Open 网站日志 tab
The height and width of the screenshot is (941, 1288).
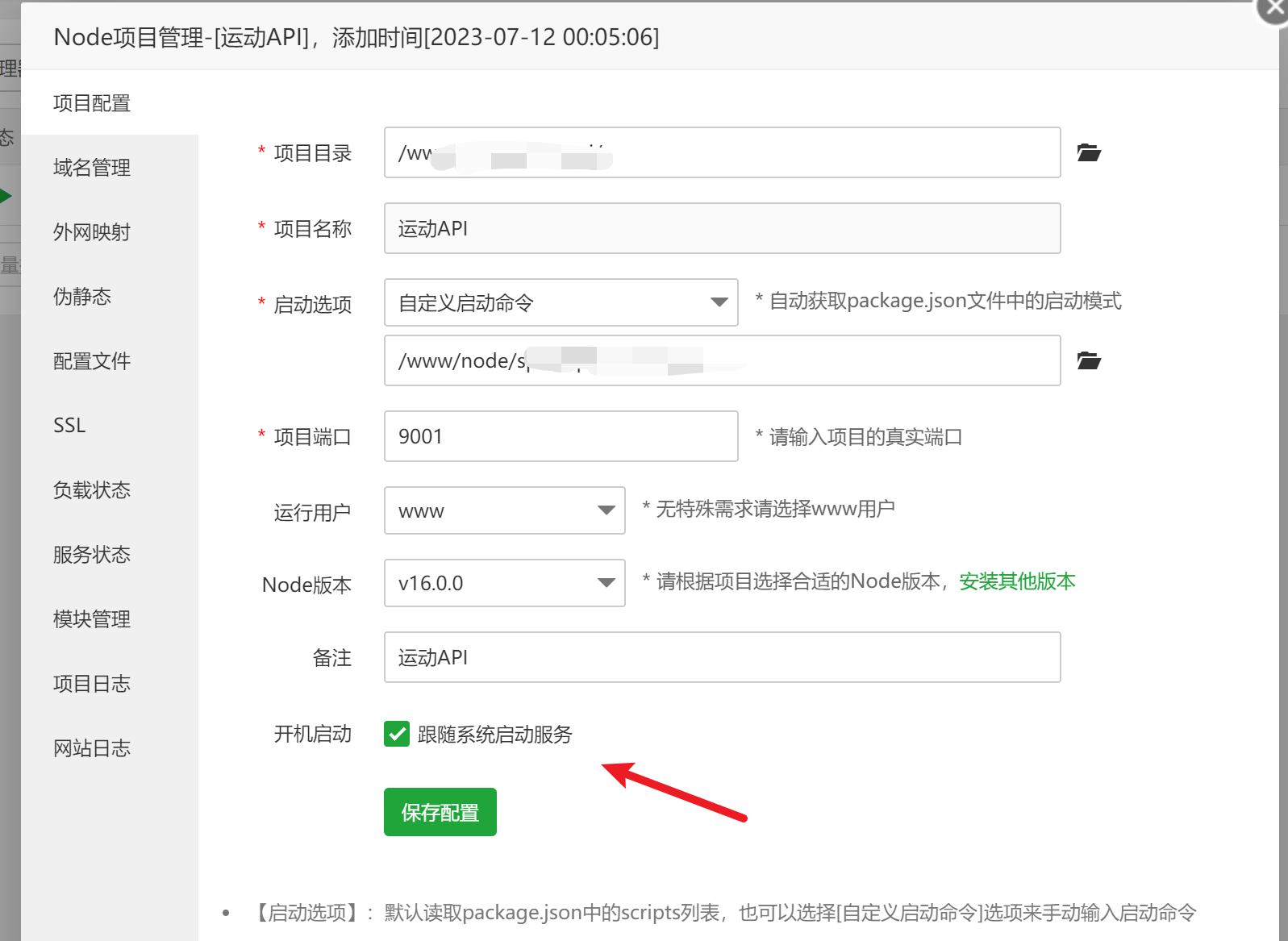click(110, 748)
